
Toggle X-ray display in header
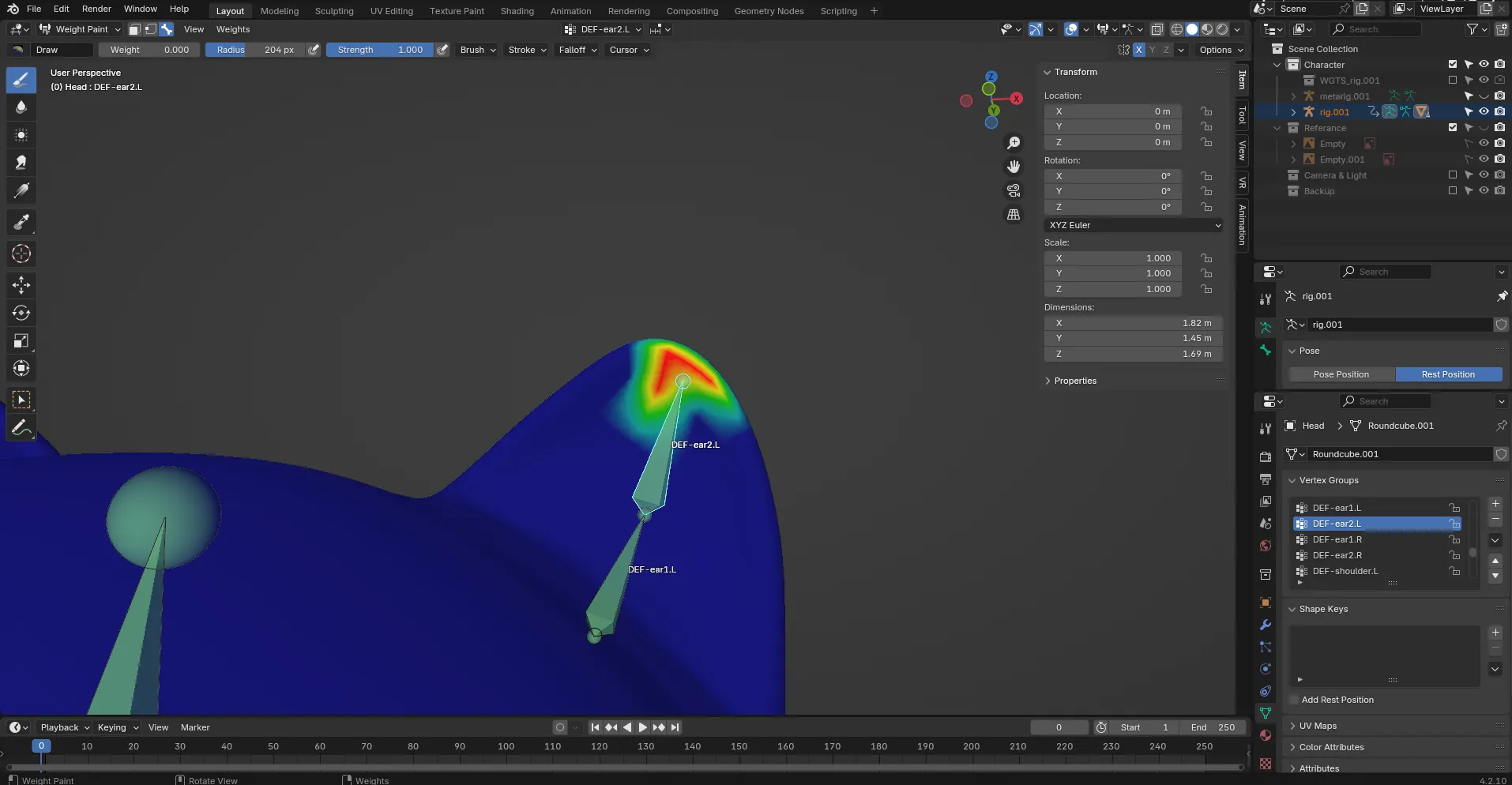[x=1157, y=29]
